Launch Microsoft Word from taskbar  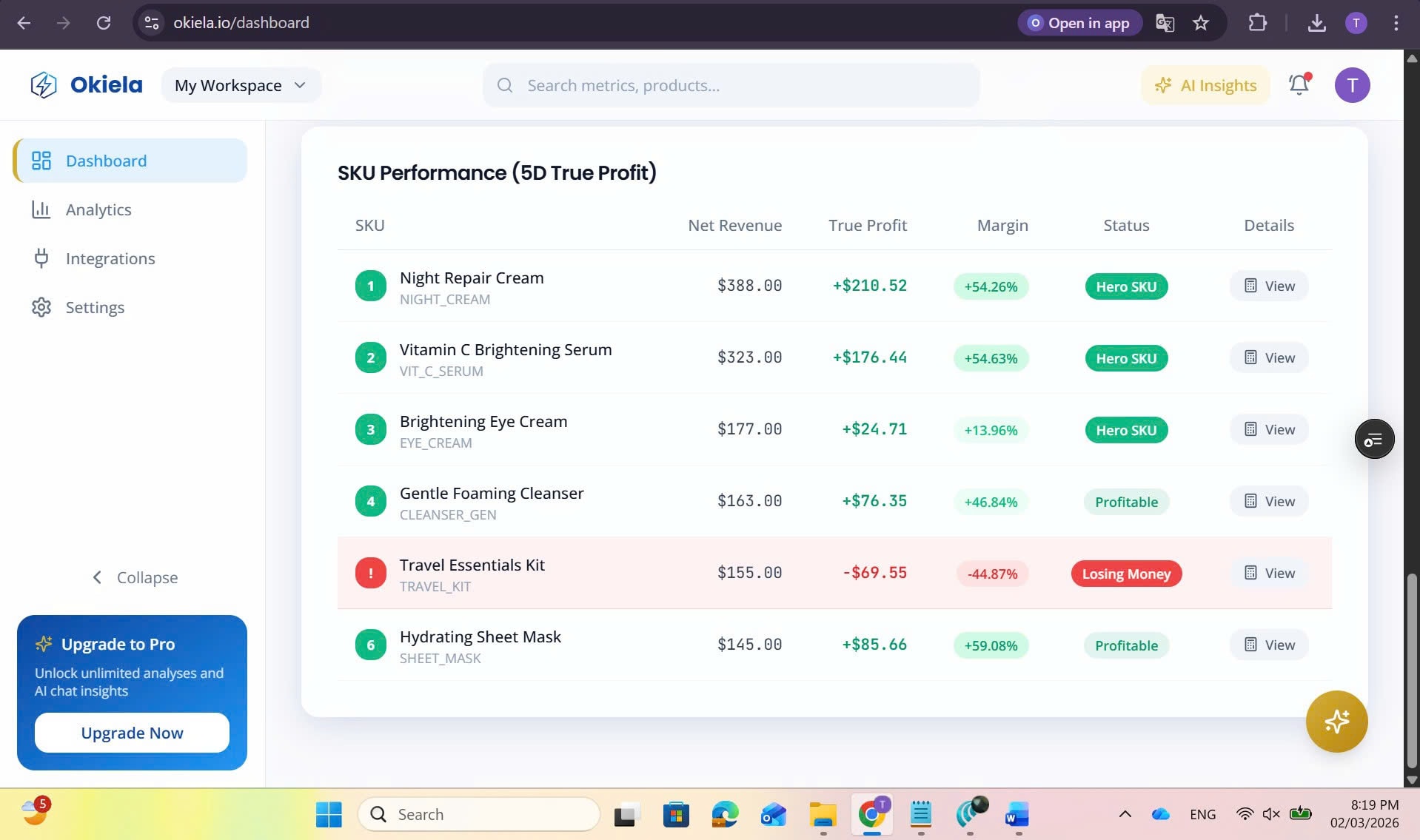pyautogui.click(x=1017, y=815)
